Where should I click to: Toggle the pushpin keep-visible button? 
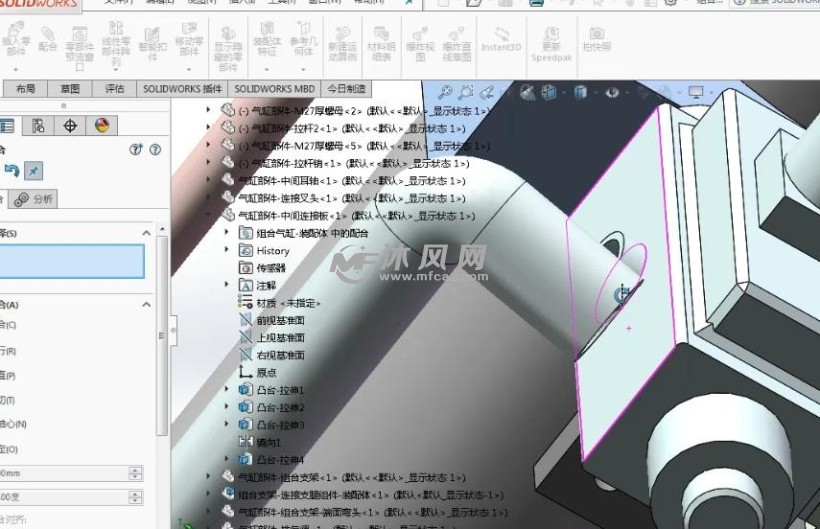coord(33,171)
